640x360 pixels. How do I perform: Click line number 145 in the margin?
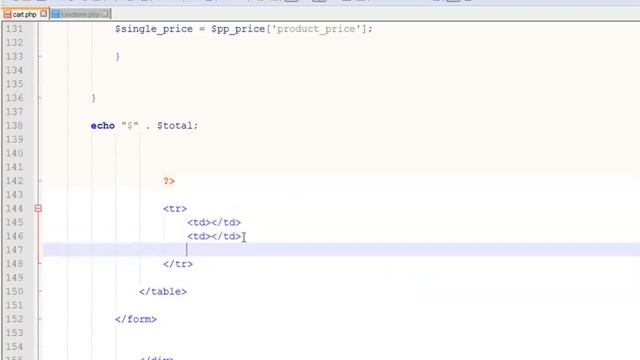click(x=14, y=222)
